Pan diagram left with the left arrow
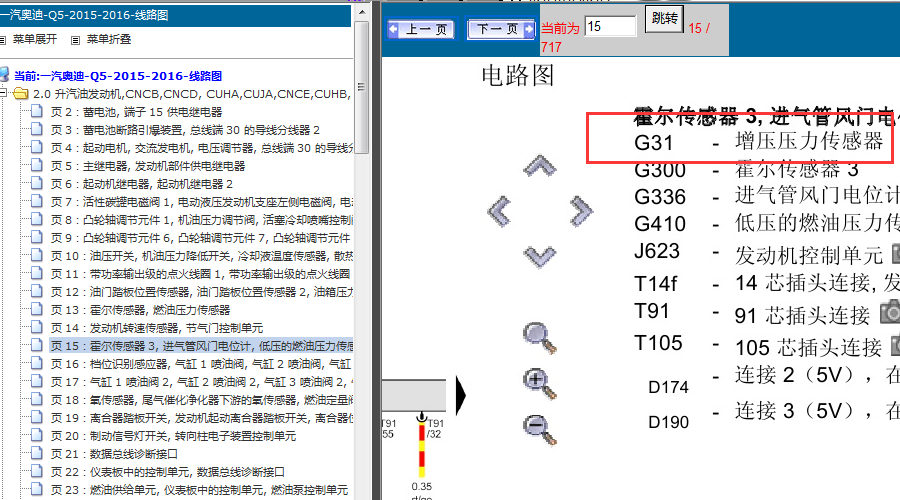Image resolution: width=900 pixels, height=500 pixels. (x=499, y=211)
